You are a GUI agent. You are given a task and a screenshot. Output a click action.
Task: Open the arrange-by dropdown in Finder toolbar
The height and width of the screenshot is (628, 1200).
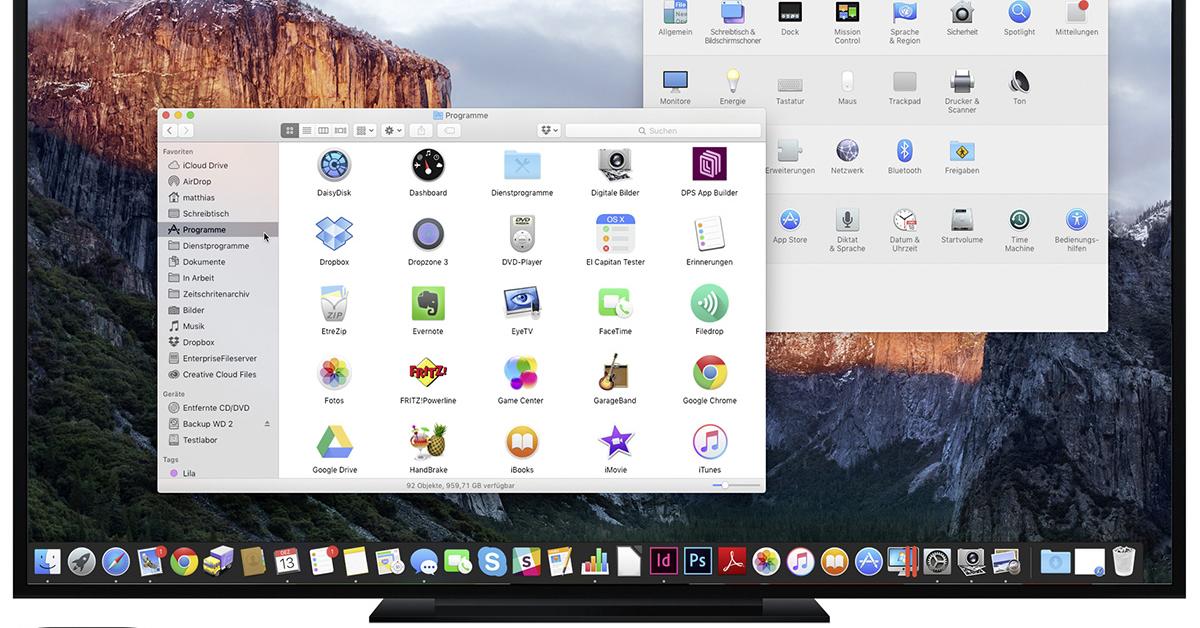click(x=365, y=131)
